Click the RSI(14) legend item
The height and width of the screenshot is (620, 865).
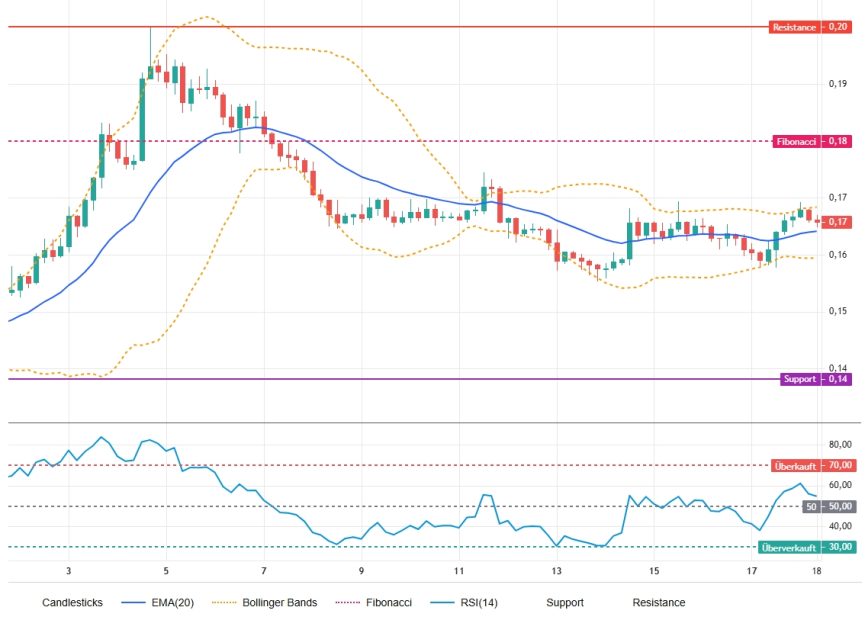pyautogui.click(x=464, y=602)
